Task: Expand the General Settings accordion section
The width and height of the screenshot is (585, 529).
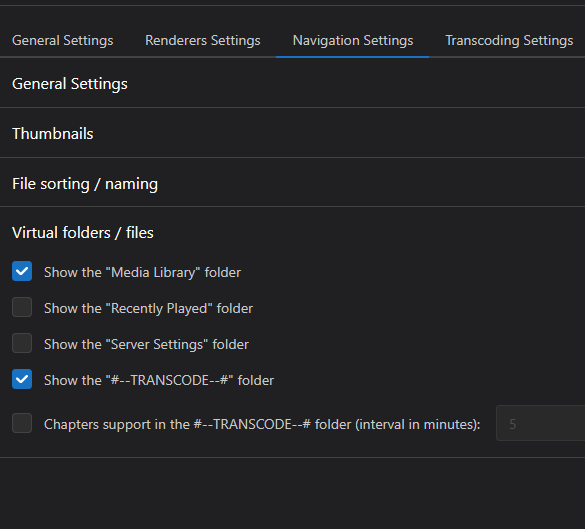Action: pos(292,84)
